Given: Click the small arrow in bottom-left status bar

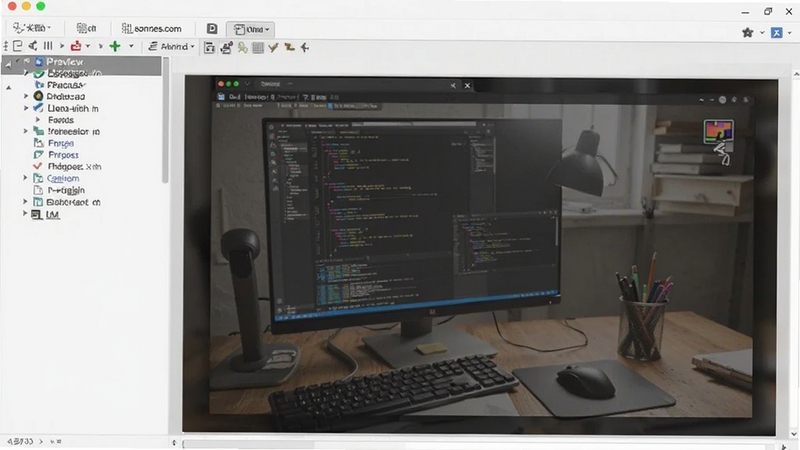Looking at the screenshot, I should 41,441.
